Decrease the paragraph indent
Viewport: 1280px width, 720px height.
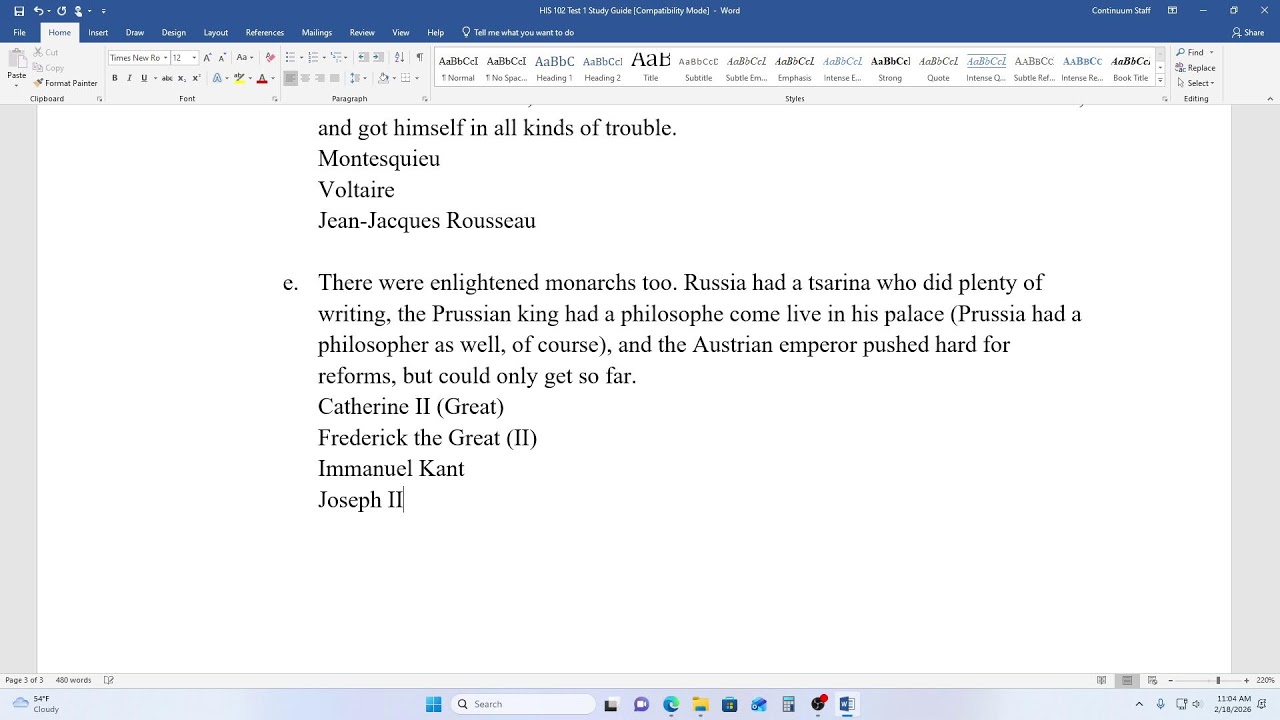point(364,58)
